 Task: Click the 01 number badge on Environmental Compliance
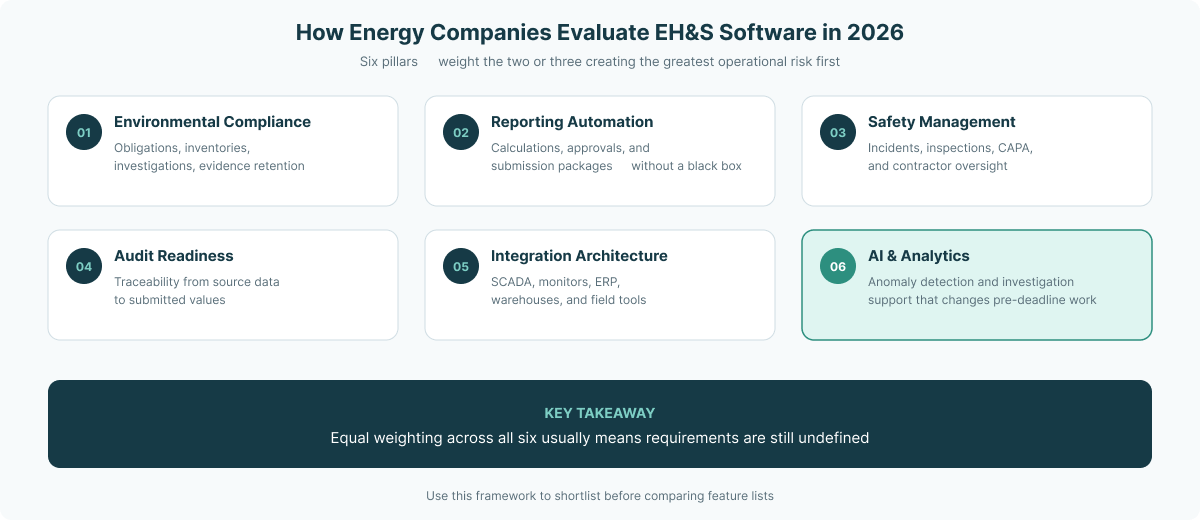(84, 132)
